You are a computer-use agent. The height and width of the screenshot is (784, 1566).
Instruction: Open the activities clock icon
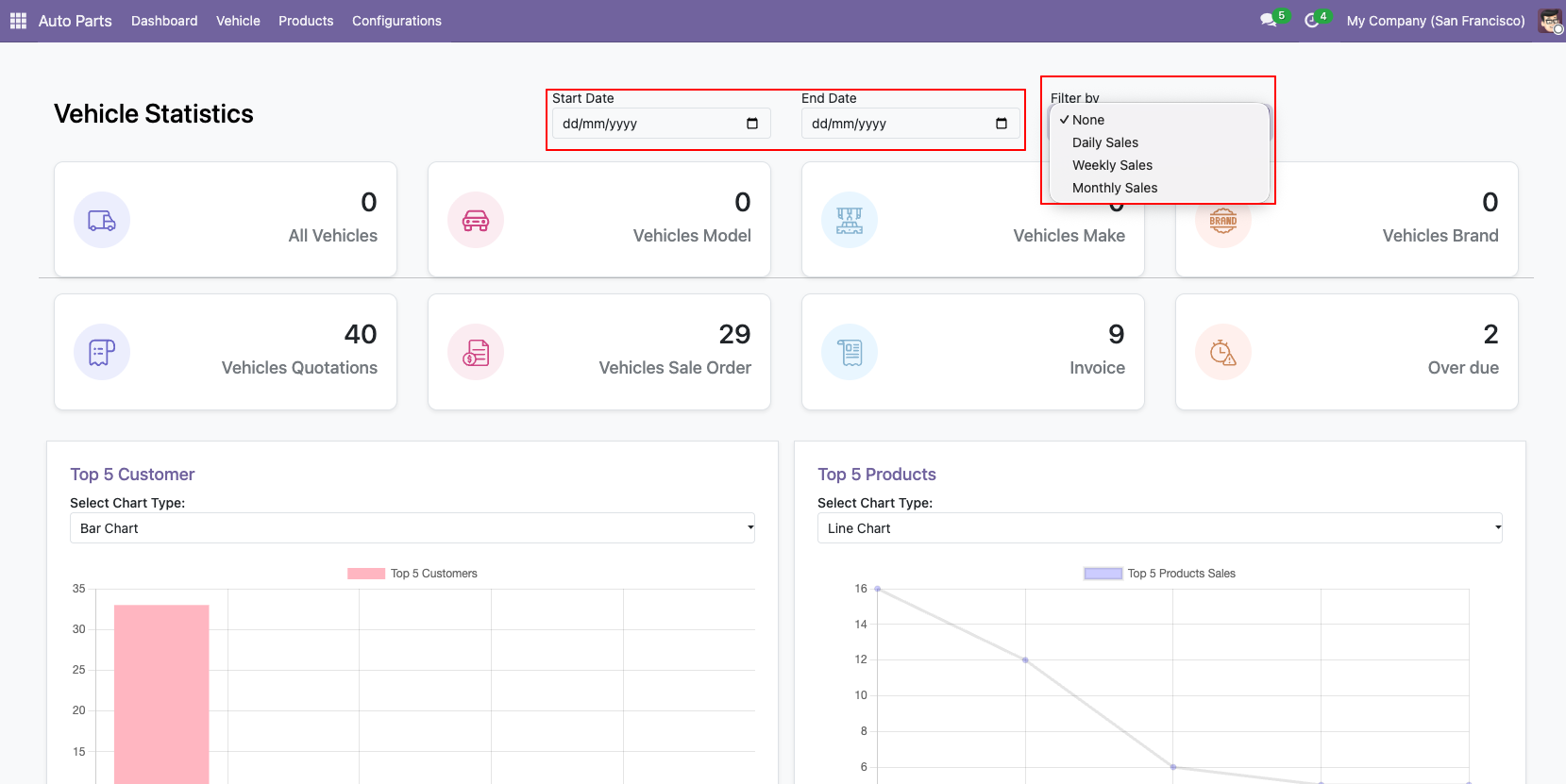click(x=1311, y=21)
